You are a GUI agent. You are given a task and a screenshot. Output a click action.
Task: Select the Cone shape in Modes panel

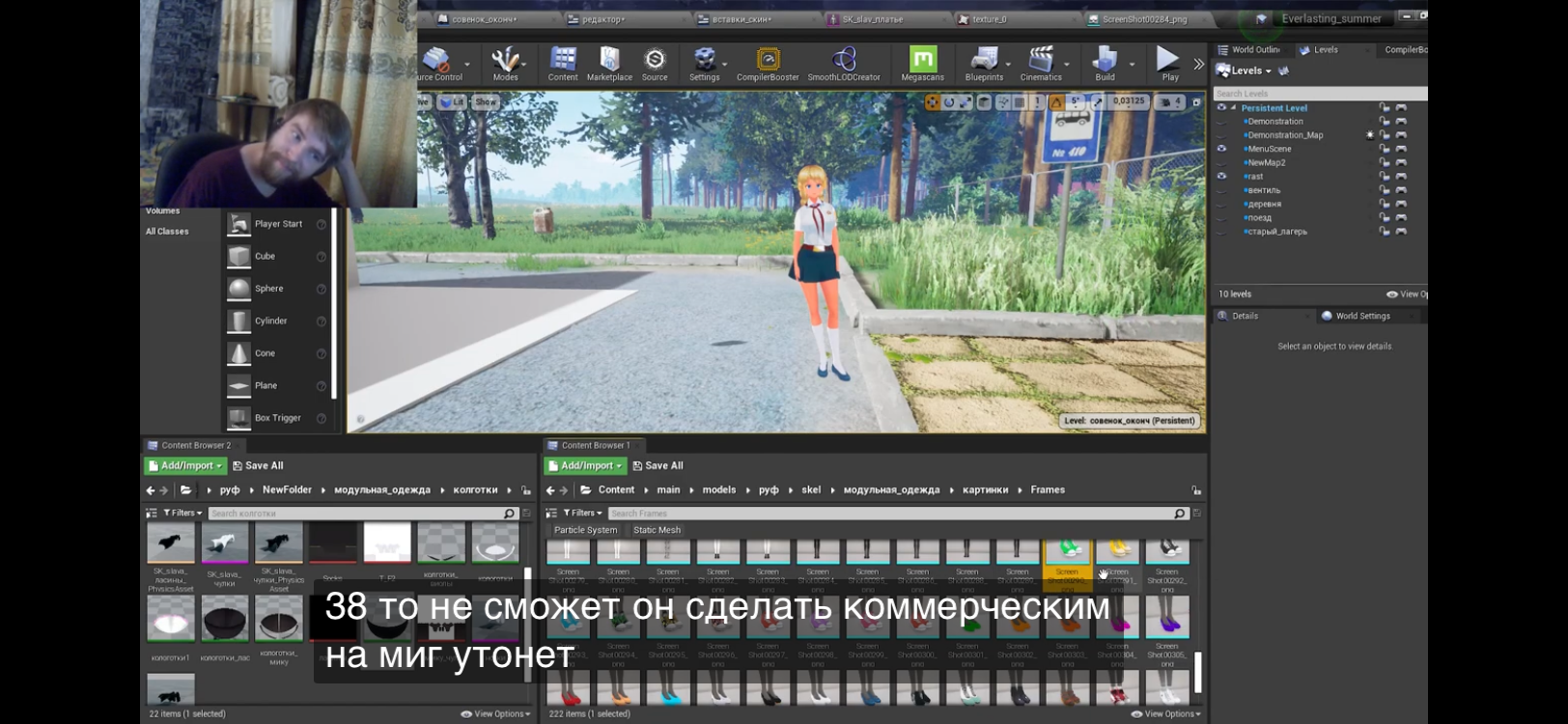tap(277, 353)
